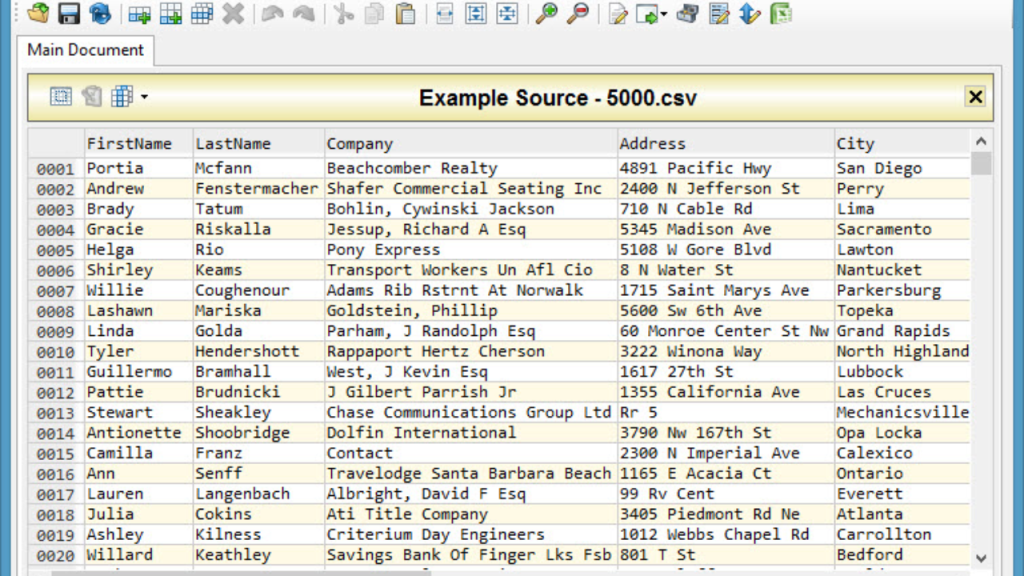Screen dimensions: 1024x576
Task: Click the grayed document icon in source header
Action: point(91,97)
